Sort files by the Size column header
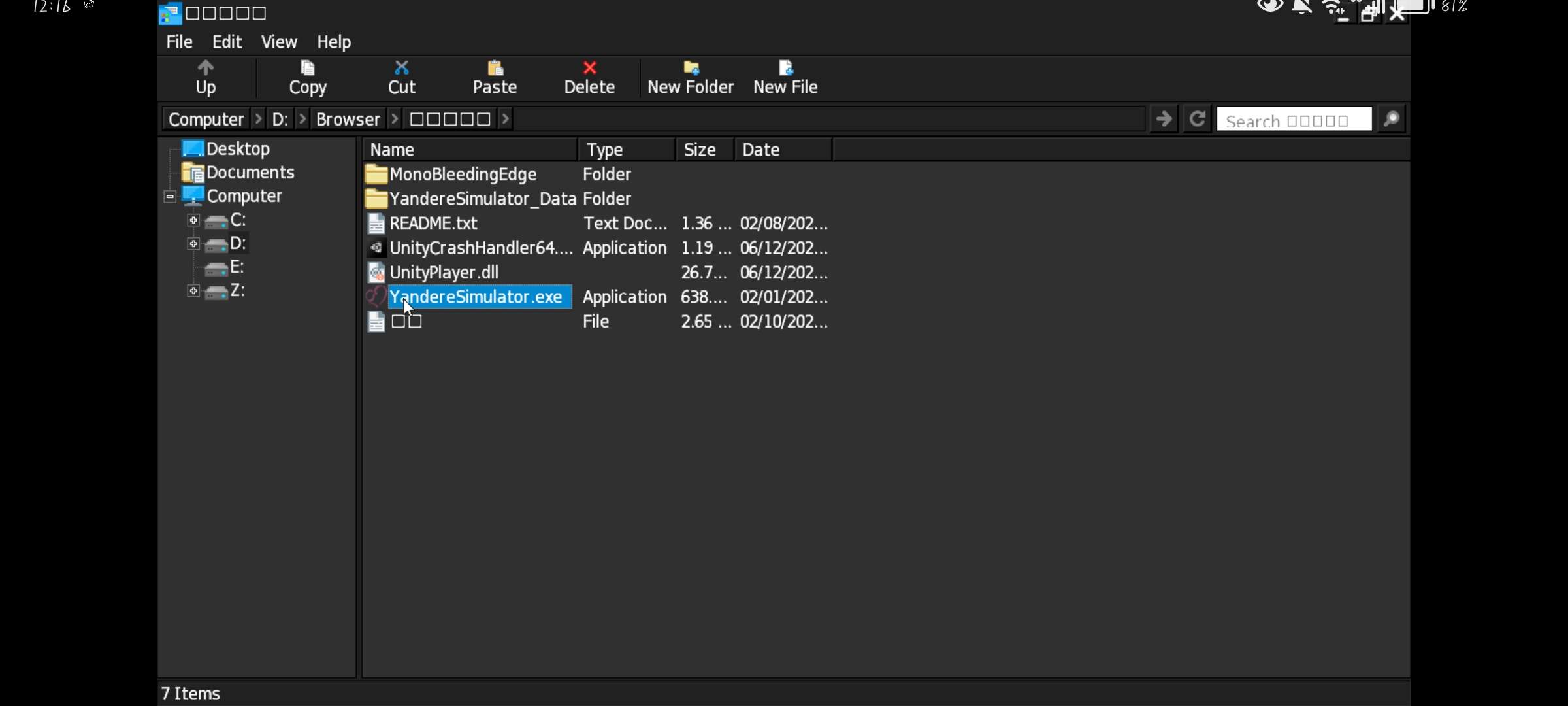 coord(700,150)
